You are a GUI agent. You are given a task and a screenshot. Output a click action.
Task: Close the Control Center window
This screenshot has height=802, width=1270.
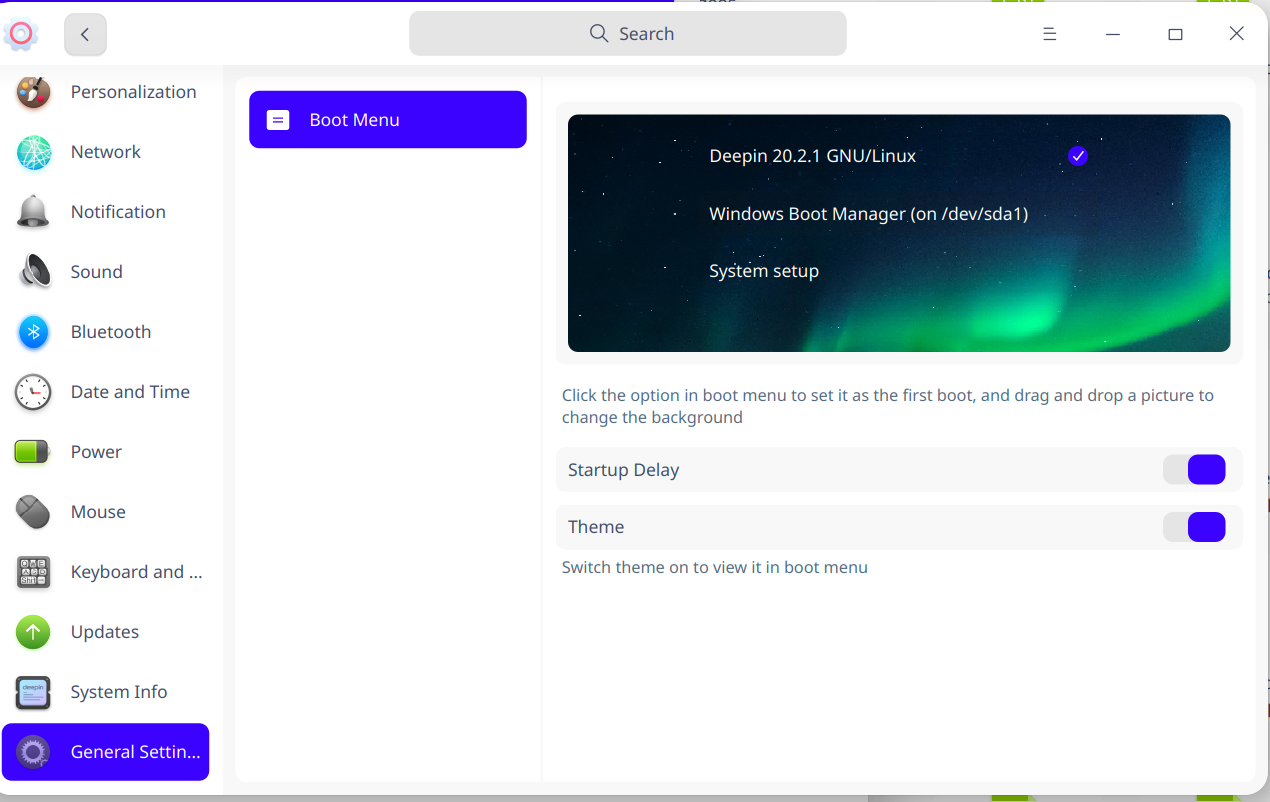pos(1237,34)
